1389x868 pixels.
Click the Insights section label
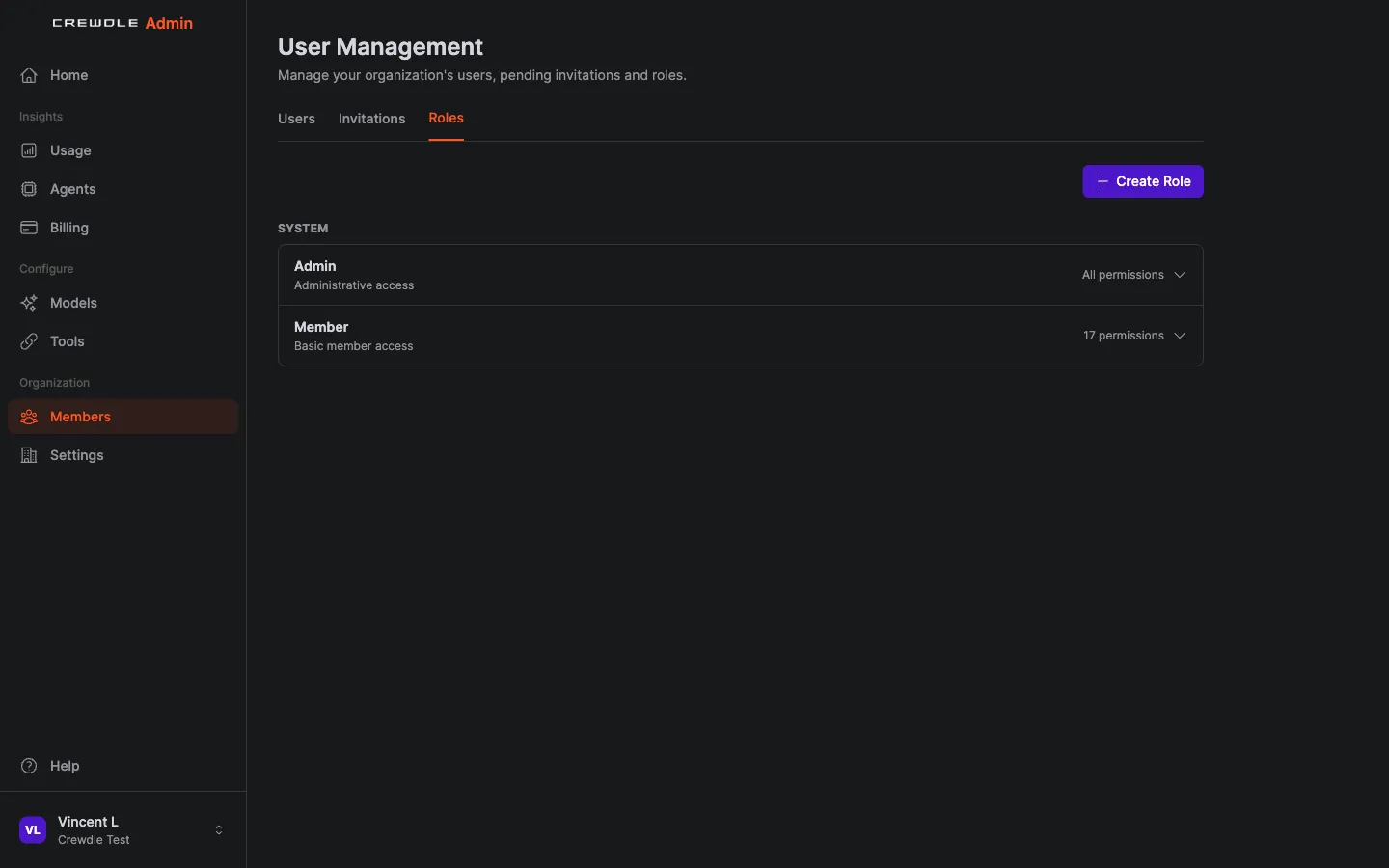pyautogui.click(x=41, y=117)
